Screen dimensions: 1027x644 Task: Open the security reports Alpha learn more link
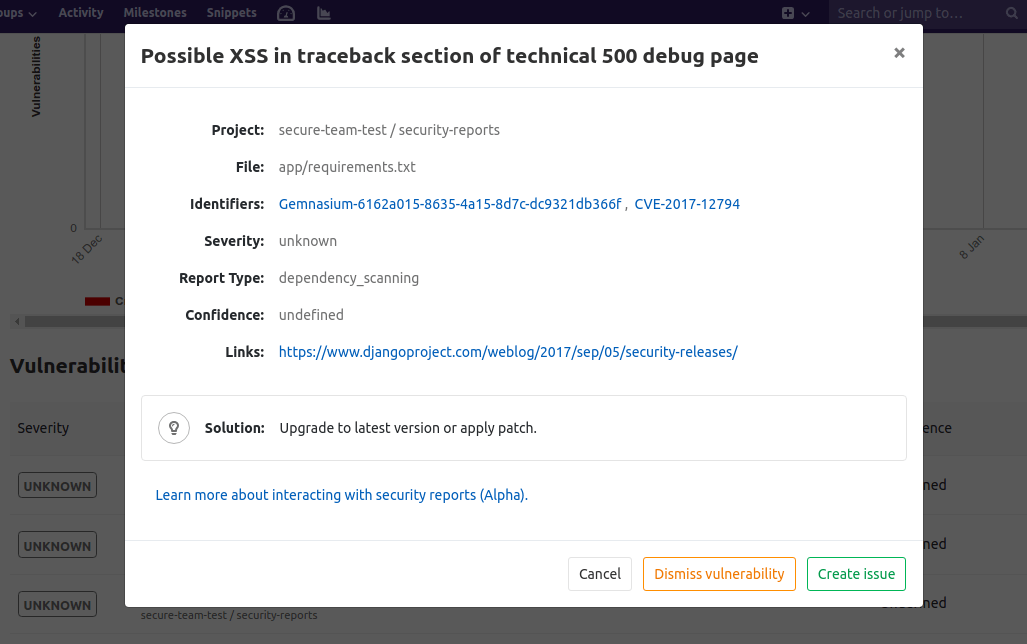(x=341, y=494)
